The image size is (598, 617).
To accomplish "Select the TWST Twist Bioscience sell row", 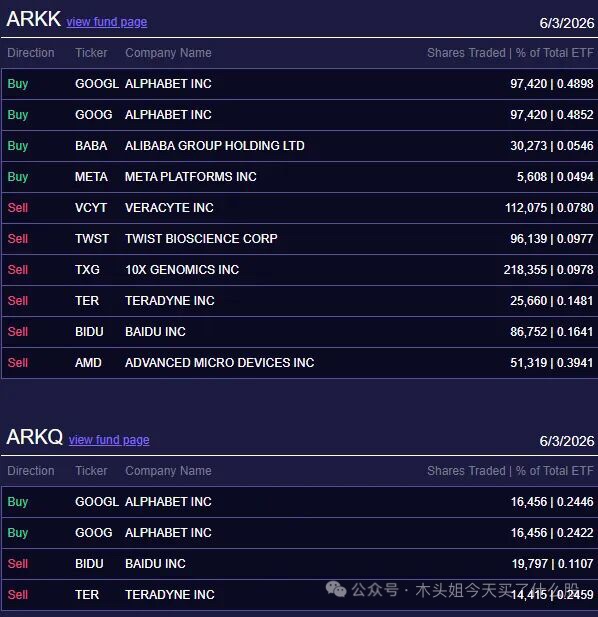I will click(300, 239).
